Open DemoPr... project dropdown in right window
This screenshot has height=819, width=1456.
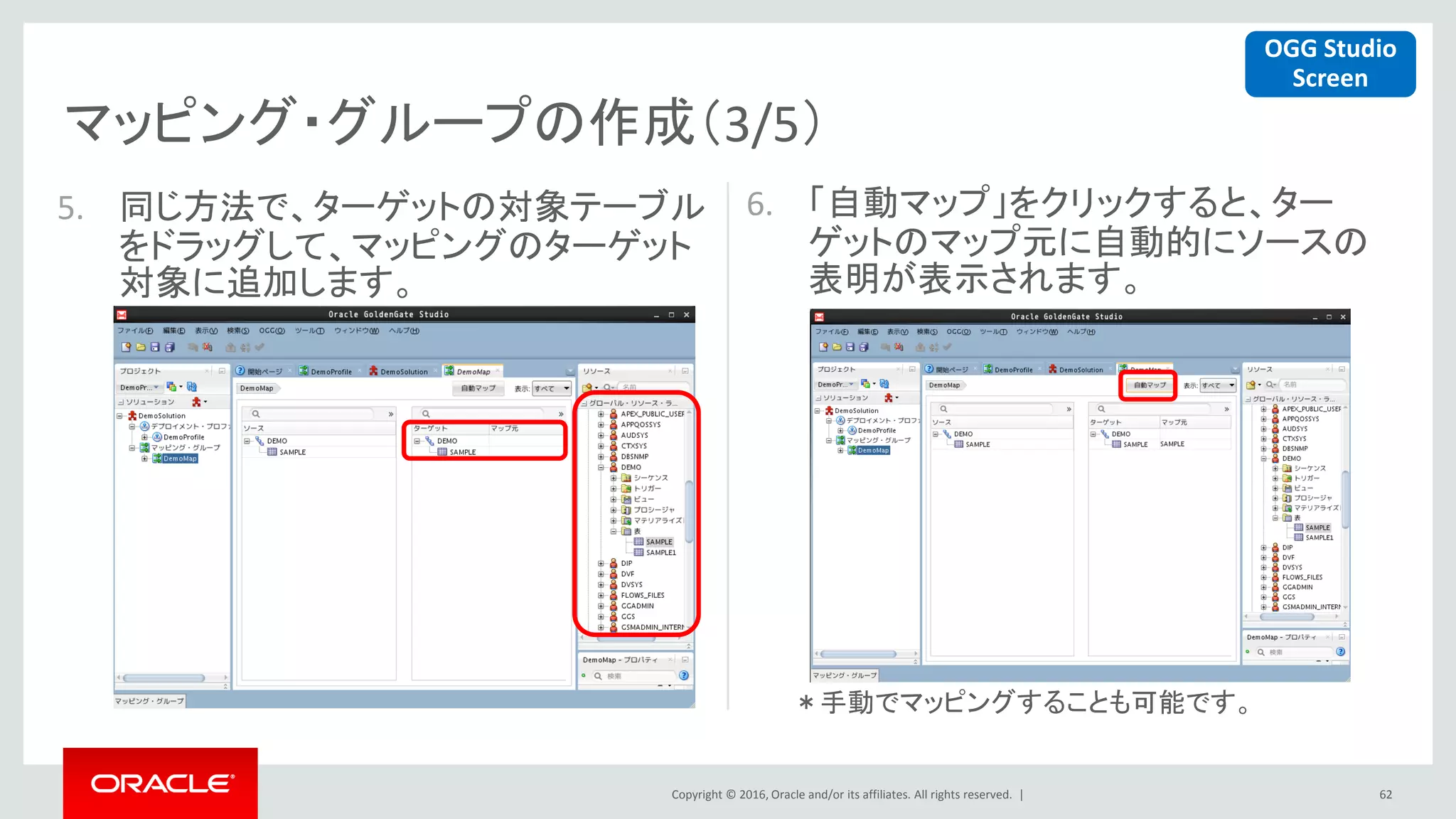835,385
